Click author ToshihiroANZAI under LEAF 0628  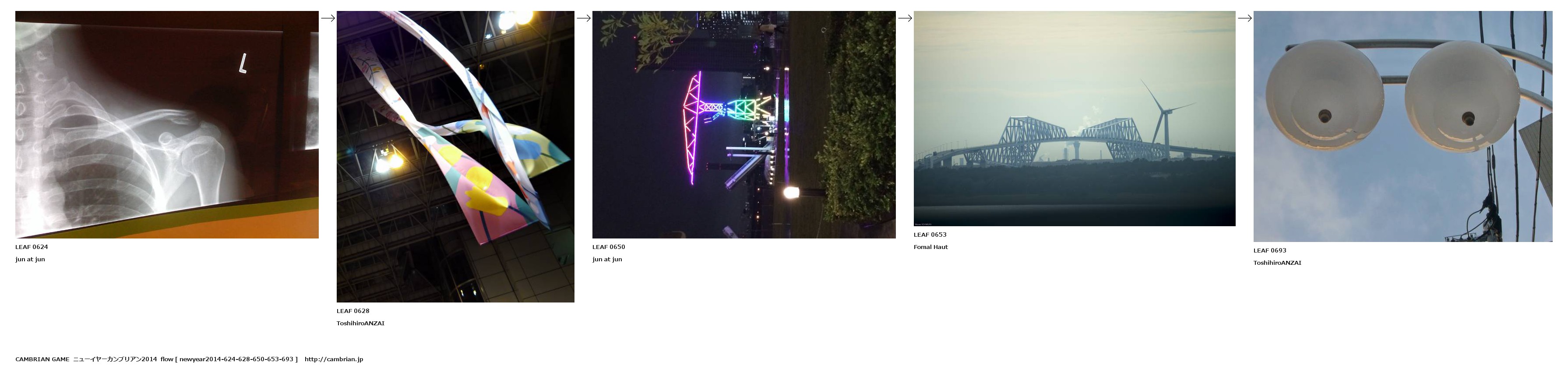pos(360,324)
